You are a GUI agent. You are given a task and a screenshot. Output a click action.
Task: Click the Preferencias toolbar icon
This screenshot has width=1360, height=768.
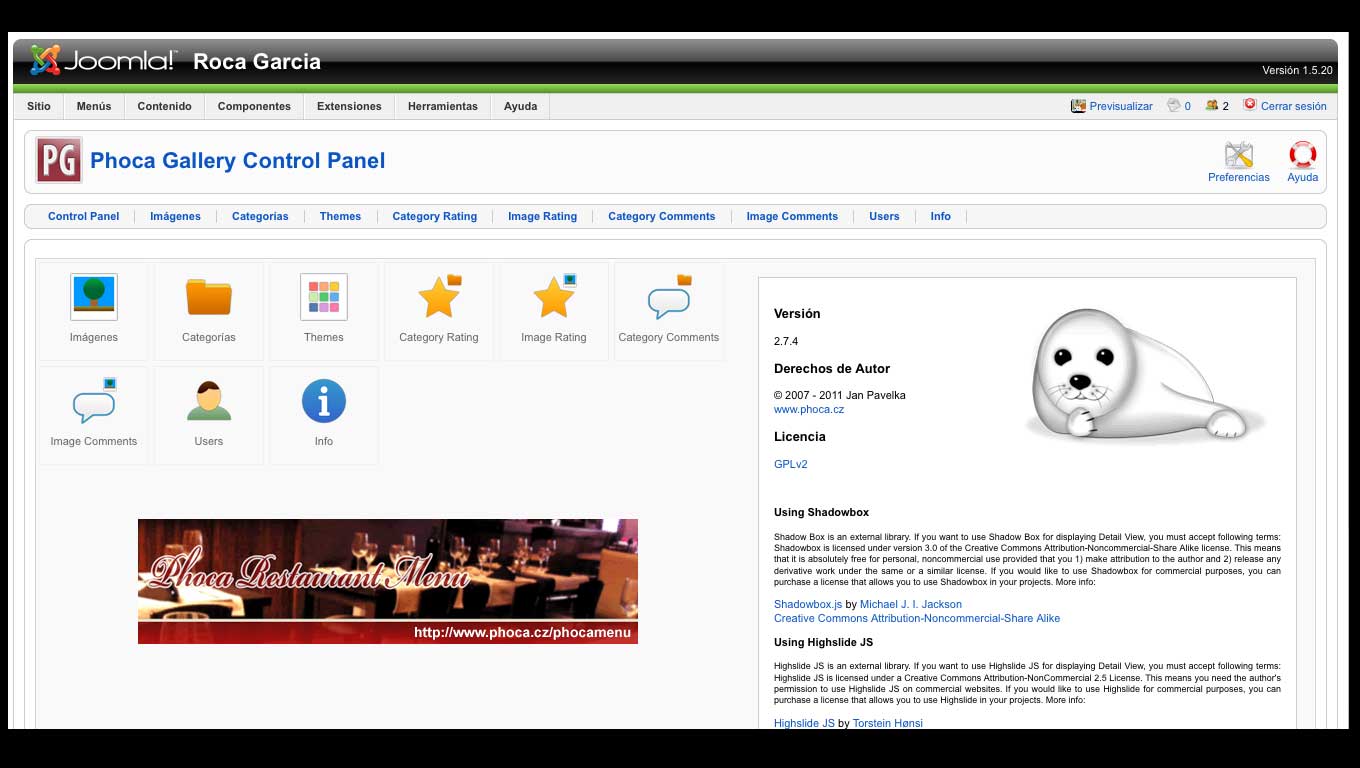[1239, 155]
